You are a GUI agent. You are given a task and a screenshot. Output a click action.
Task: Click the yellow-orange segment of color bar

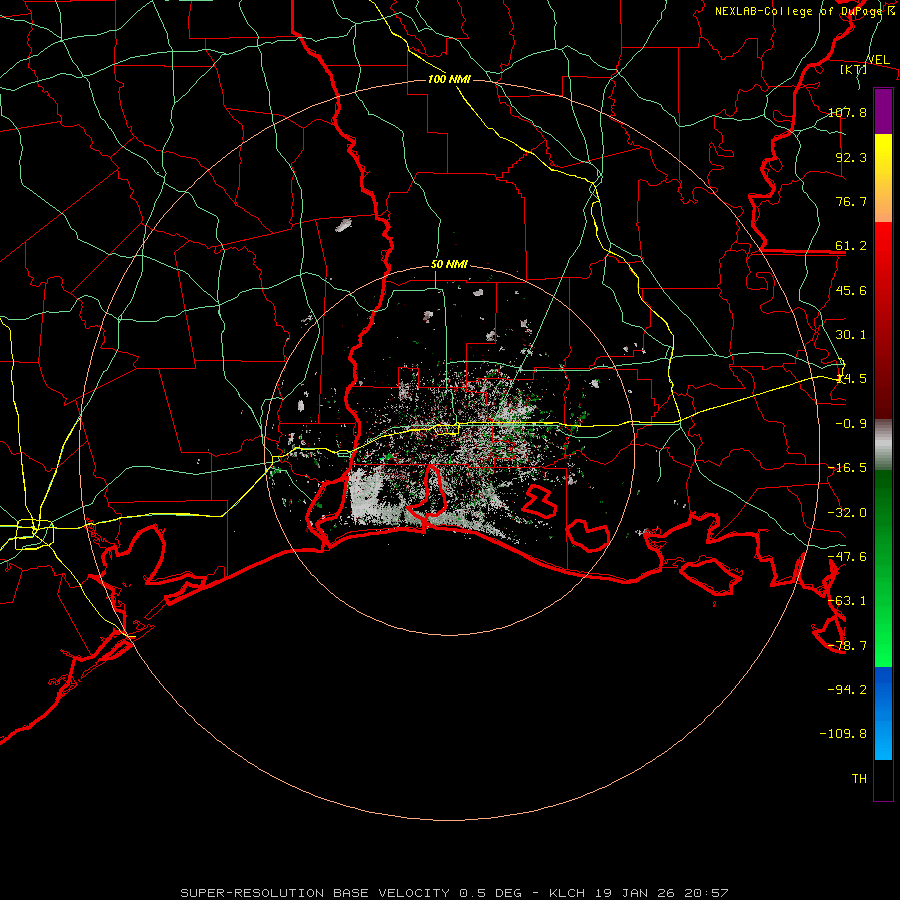click(x=883, y=178)
